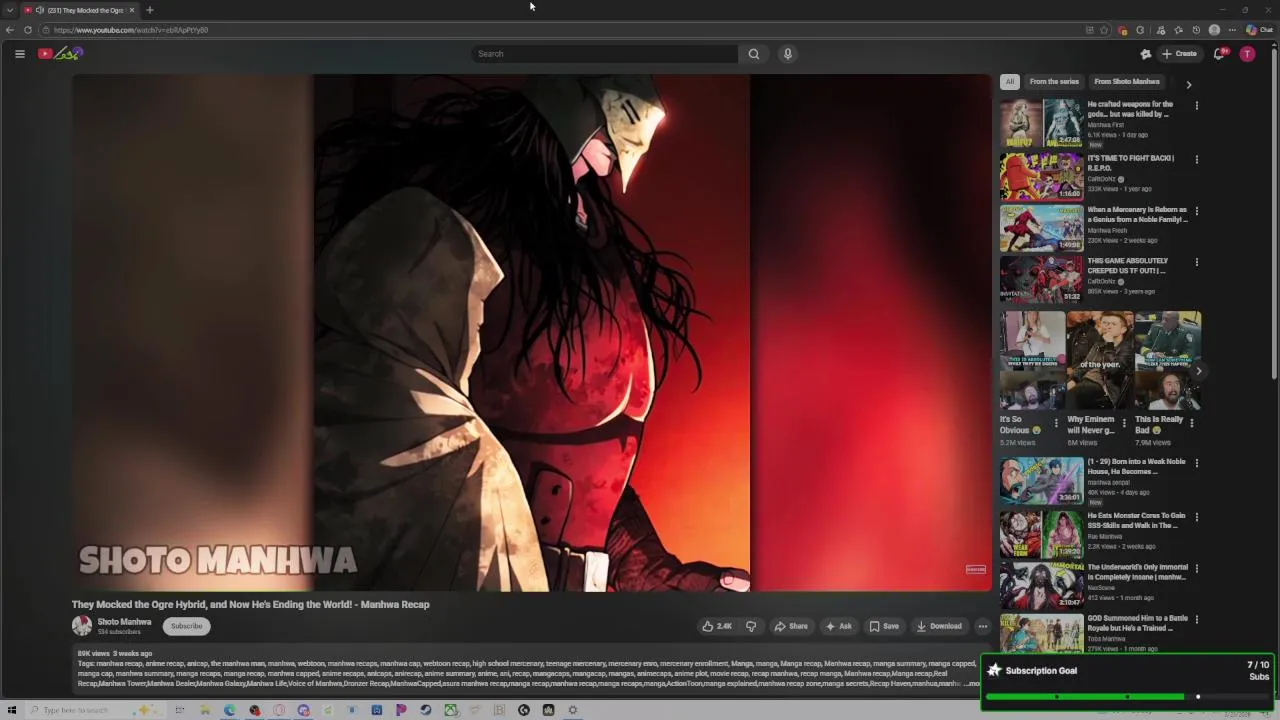Expand description with ...more

point(972,684)
